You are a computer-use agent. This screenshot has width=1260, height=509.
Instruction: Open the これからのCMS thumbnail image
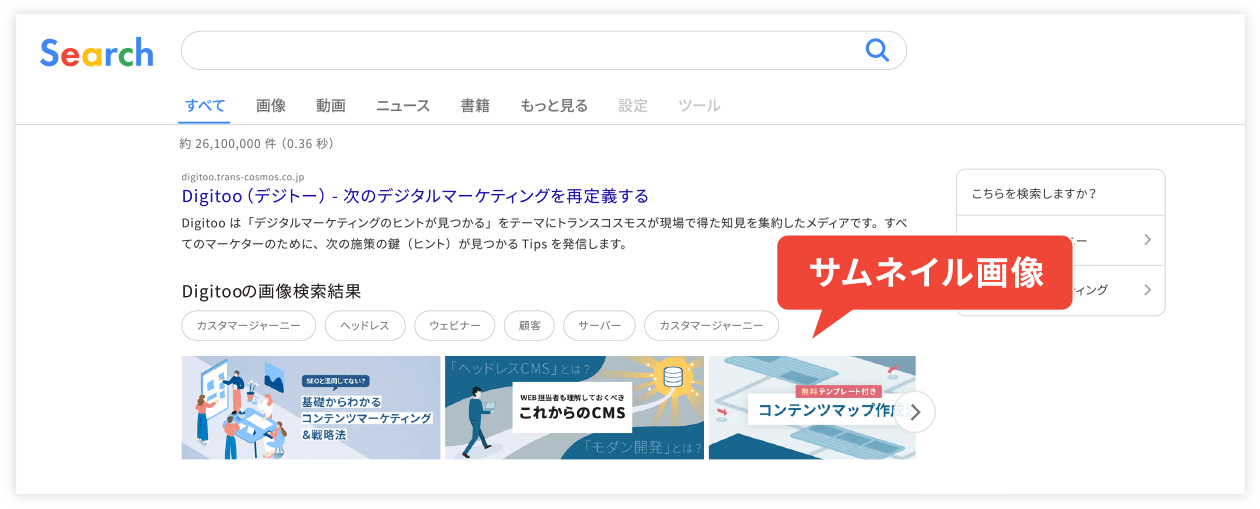[575, 408]
